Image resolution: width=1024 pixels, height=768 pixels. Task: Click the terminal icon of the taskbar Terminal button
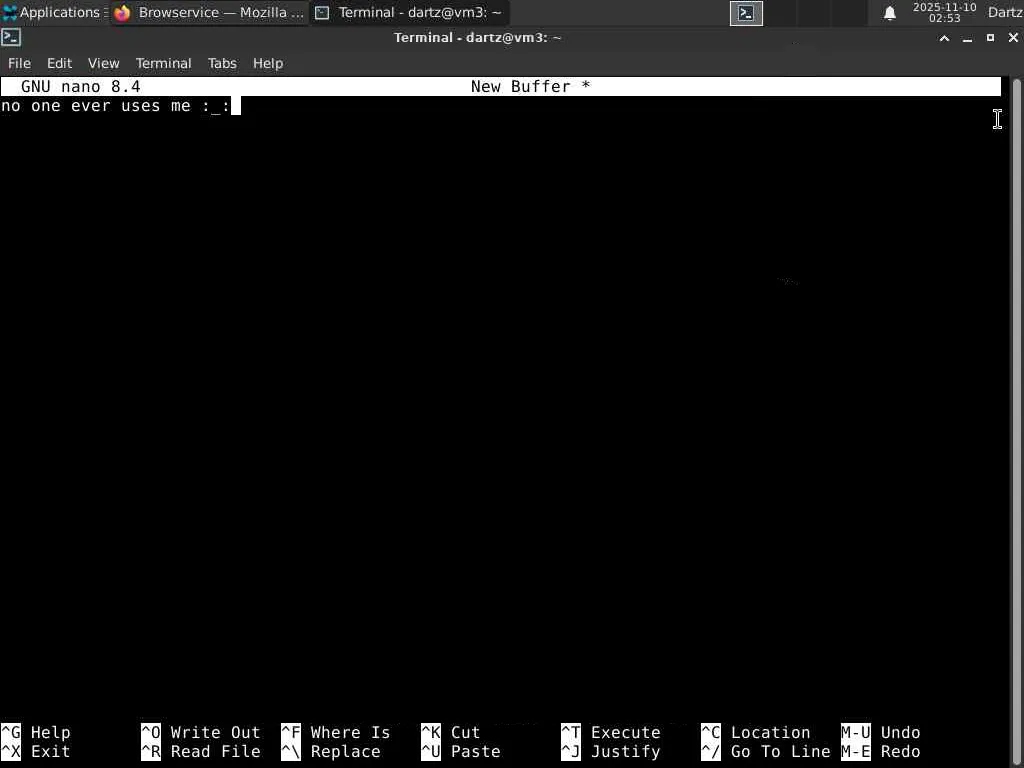[322, 12]
